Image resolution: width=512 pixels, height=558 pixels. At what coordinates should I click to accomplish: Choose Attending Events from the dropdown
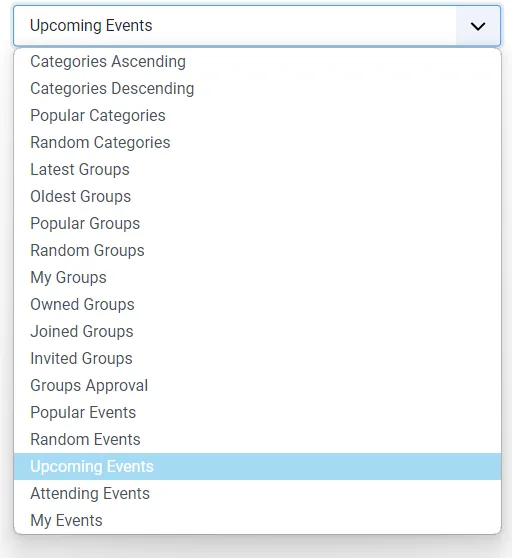[x=257, y=494]
